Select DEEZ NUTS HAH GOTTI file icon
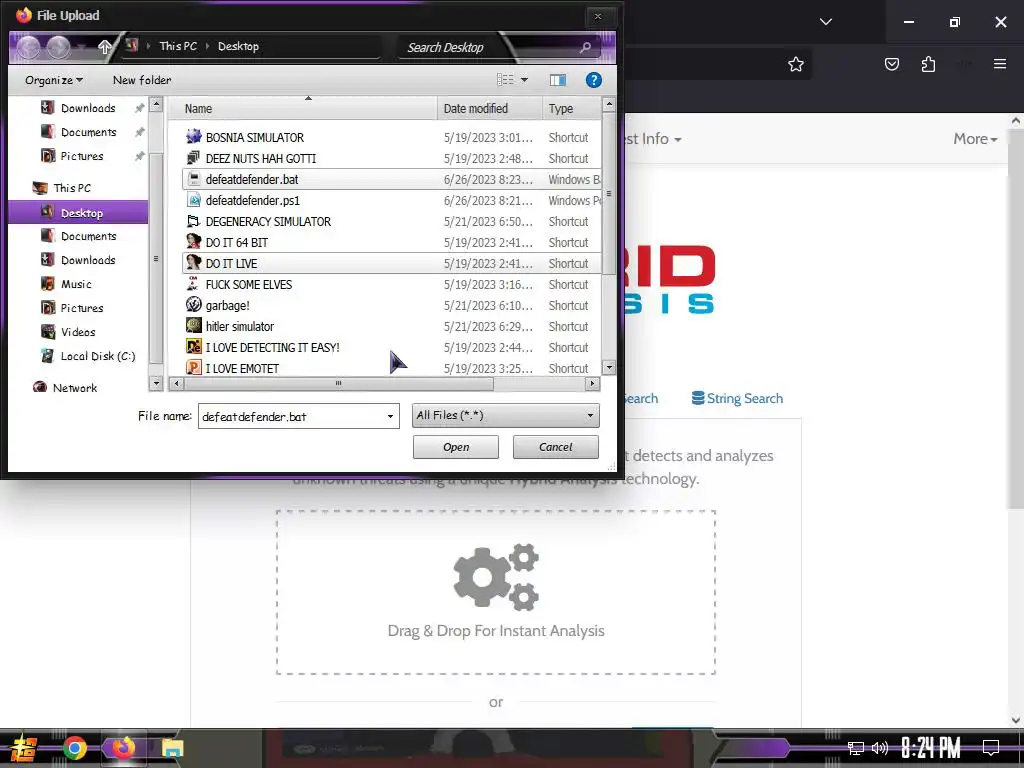Image resolution: width=1024 pixels, height=768 pixels. click(193, 158)
